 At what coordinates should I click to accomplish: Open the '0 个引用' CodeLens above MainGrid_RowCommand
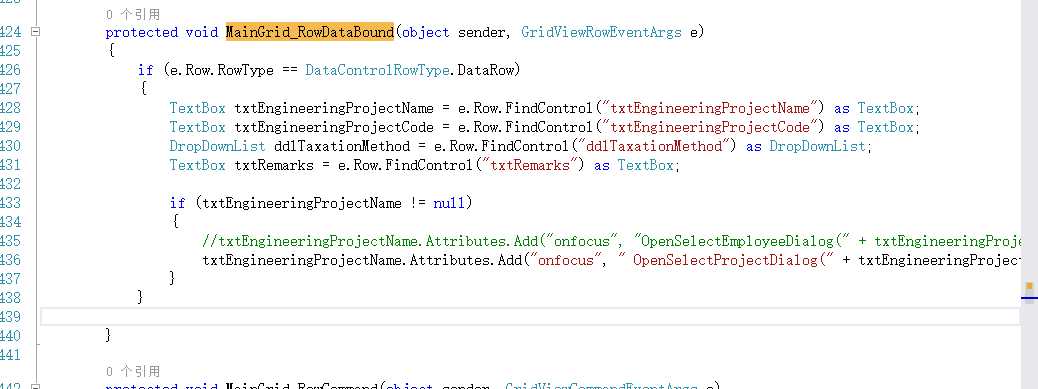point(132,371)
